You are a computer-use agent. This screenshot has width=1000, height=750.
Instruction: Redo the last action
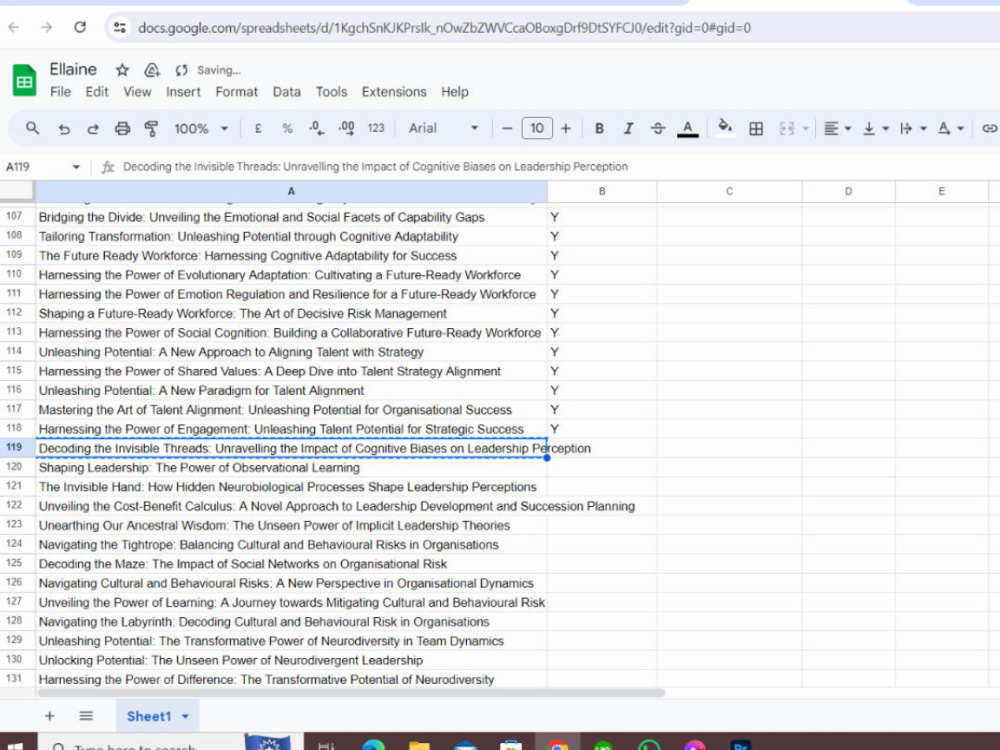(x=92, y=129)
